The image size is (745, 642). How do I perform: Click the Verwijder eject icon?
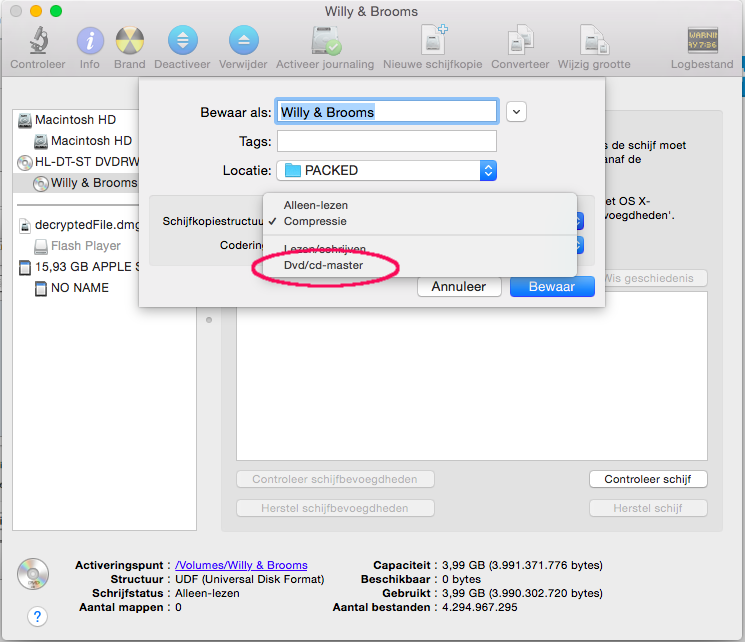click(244, 41)
